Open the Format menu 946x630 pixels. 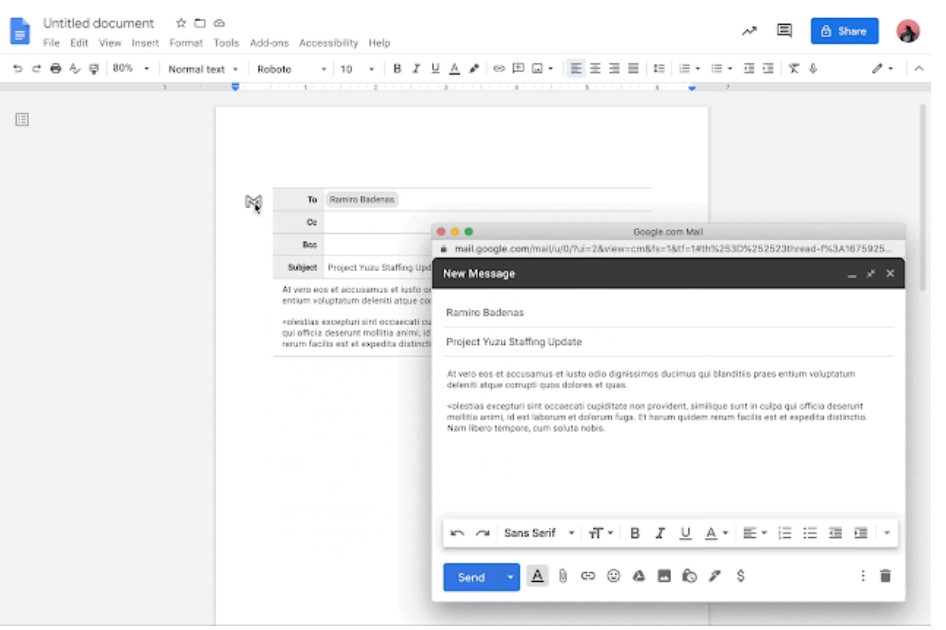click(185, 43)
